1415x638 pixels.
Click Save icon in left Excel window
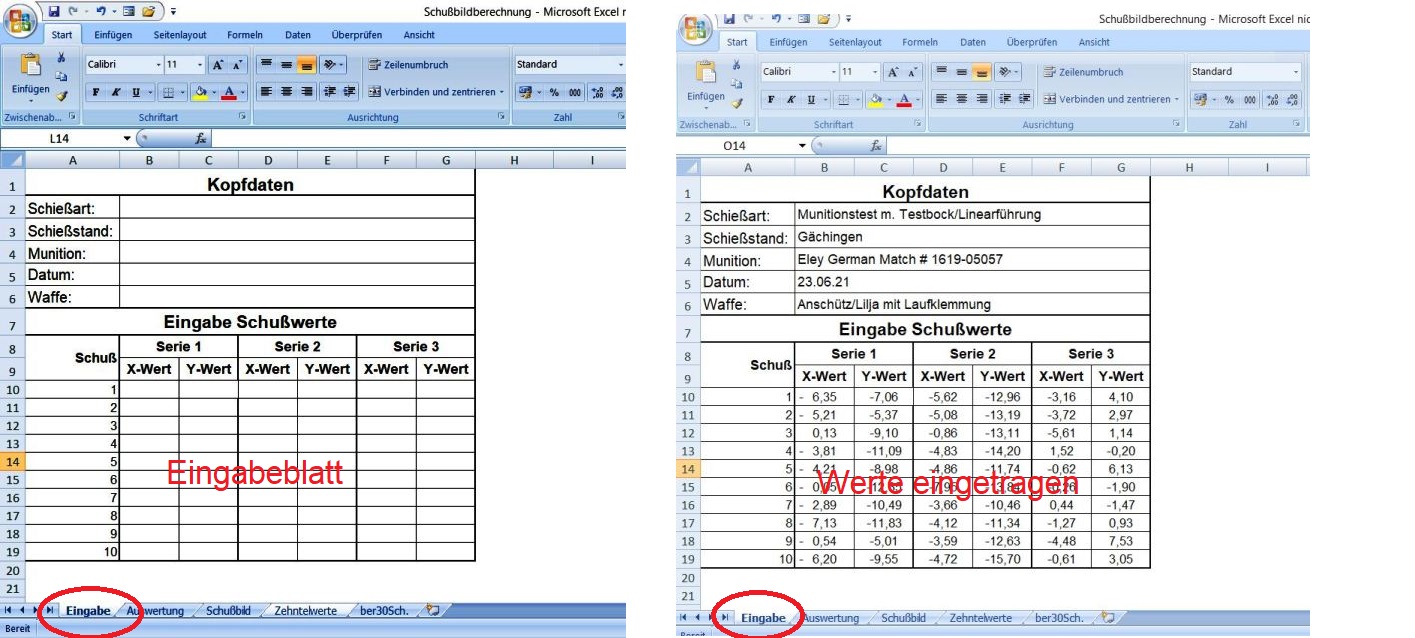(53, 11)
